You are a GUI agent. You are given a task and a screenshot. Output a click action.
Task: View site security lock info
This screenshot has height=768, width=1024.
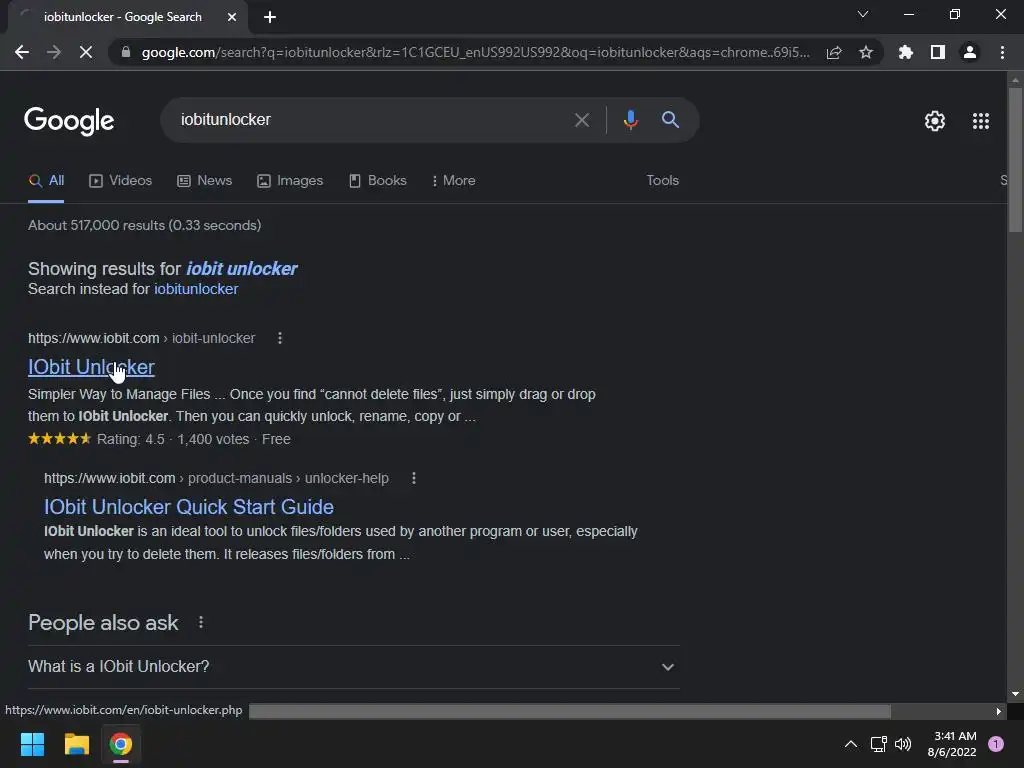125,52
